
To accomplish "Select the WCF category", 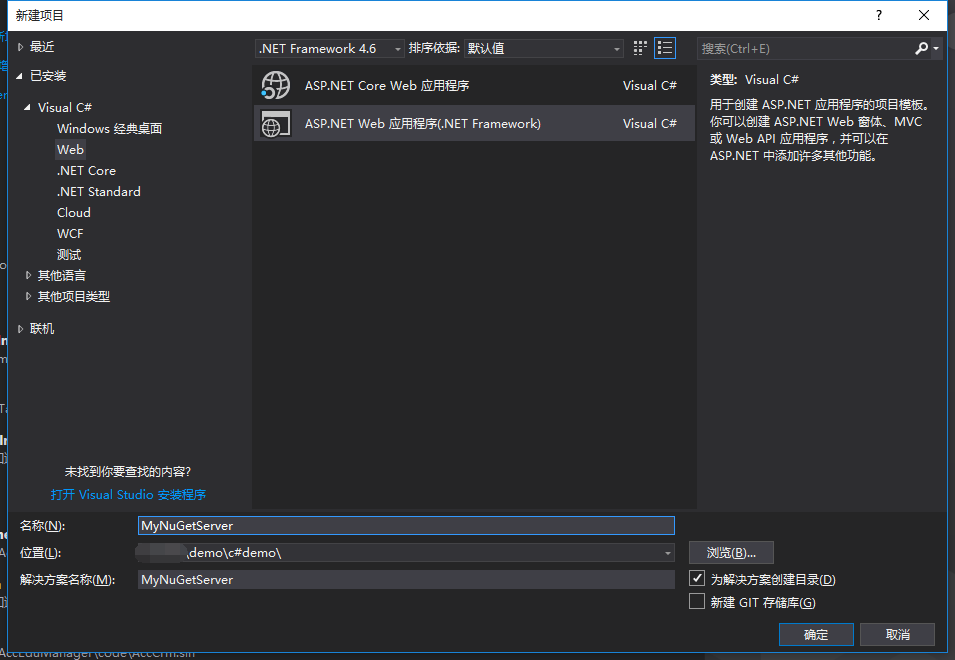I will [x=70, y=234].
